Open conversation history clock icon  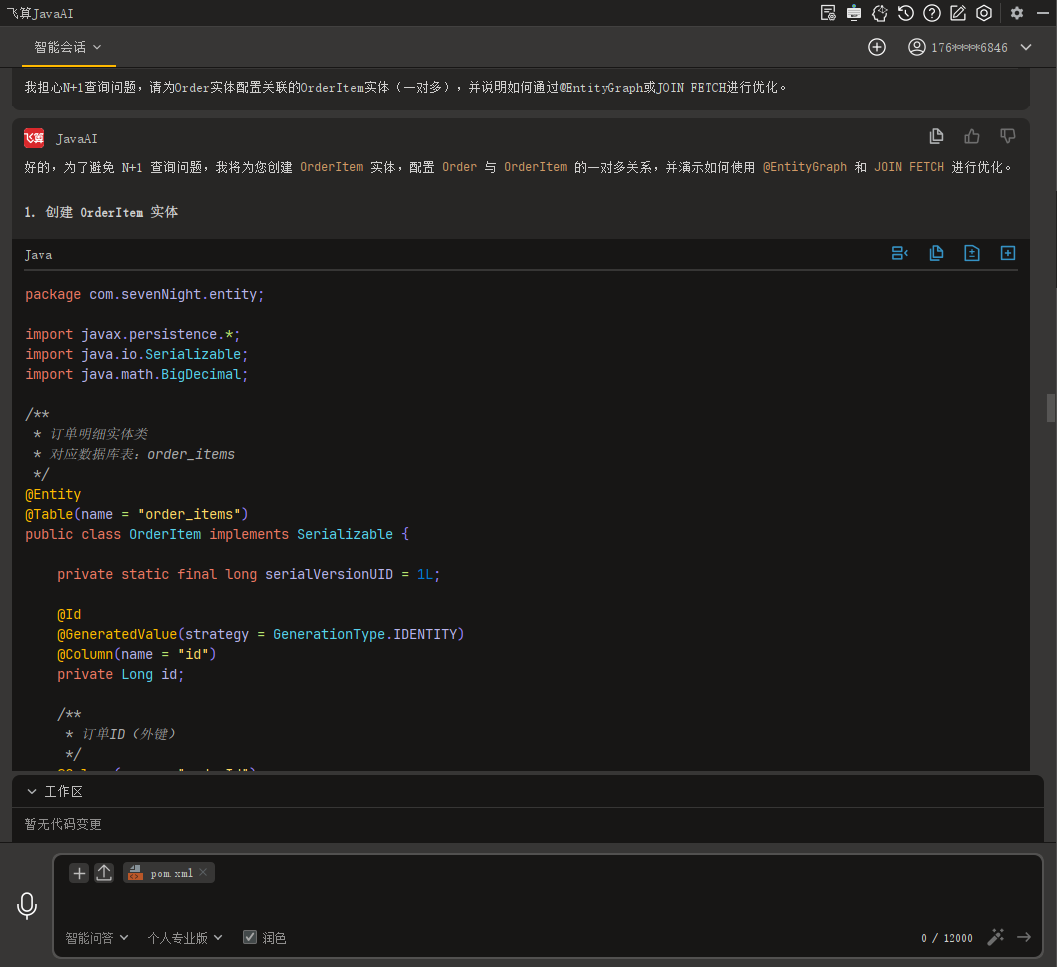pyautogui.click(x=905, y=13)
